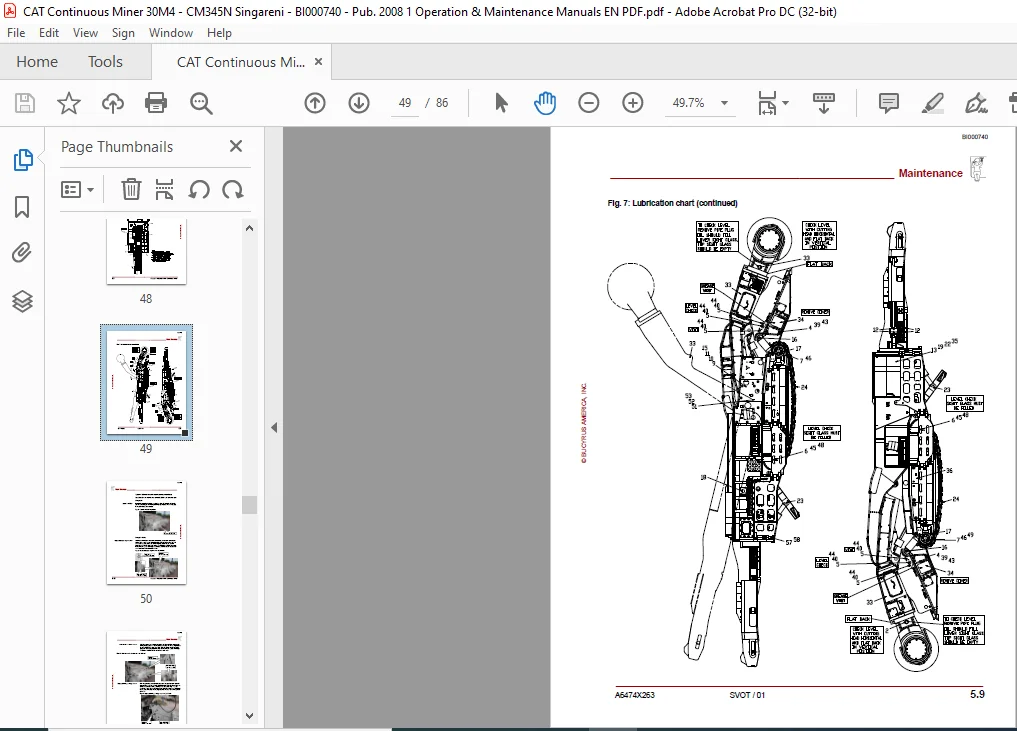Switch to the Tools tab
The height and width of the screenshot is (731, 1017).
(x=105, y=62)
